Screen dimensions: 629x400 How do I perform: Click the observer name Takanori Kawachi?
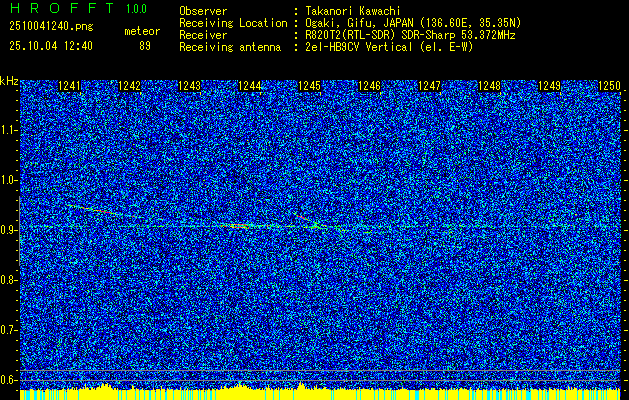353,11
